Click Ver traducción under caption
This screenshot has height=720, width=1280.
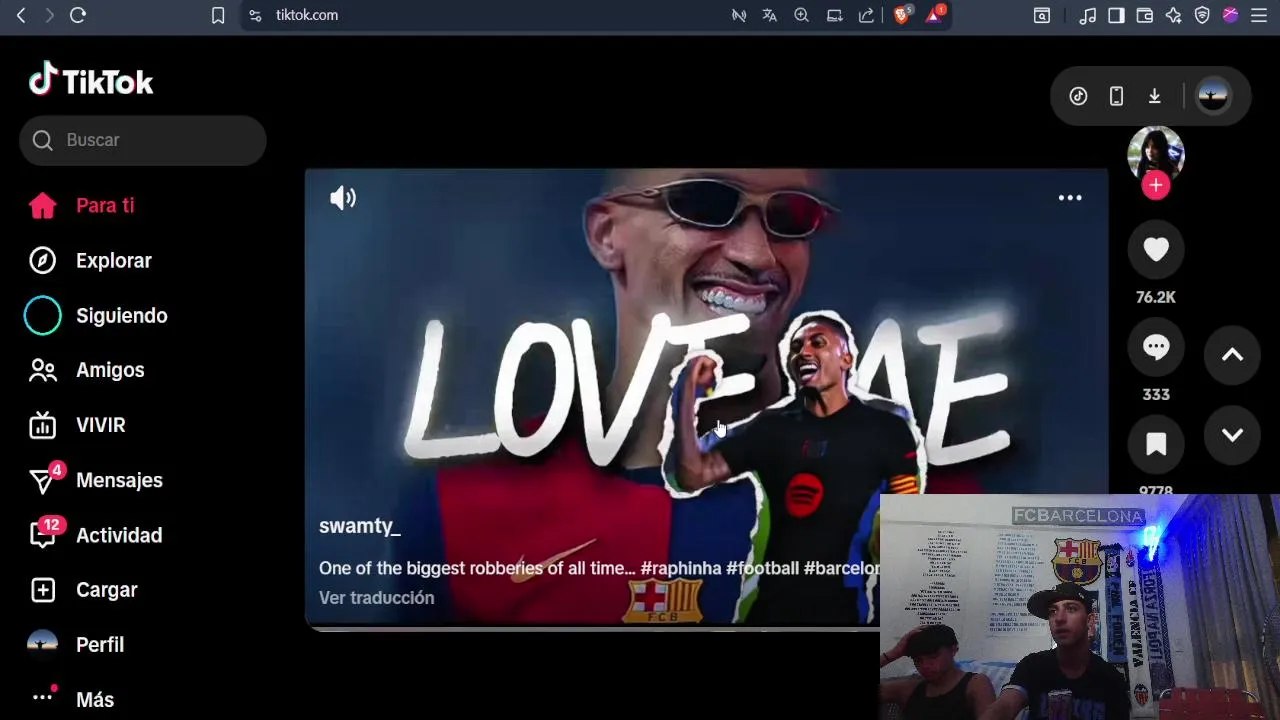tap(377, 598)
